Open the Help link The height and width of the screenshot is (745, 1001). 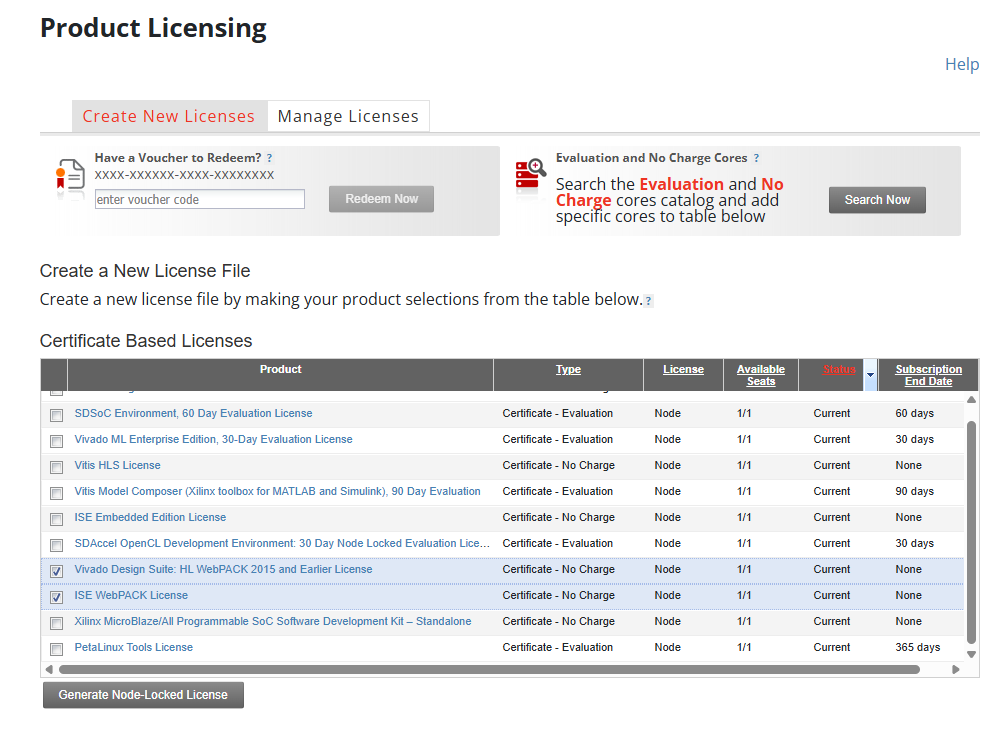(961, 64)
